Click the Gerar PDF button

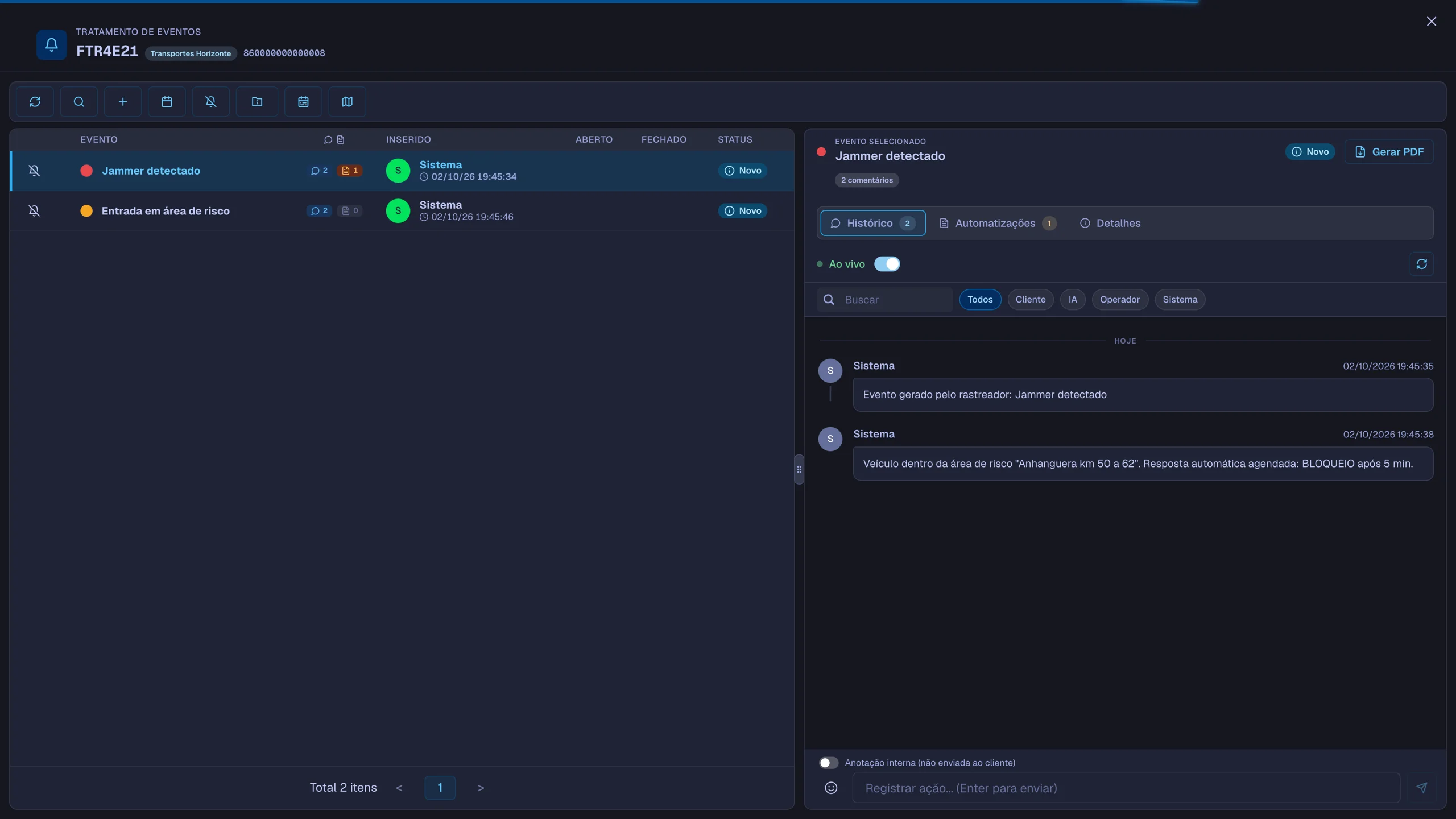point(1389,152)
